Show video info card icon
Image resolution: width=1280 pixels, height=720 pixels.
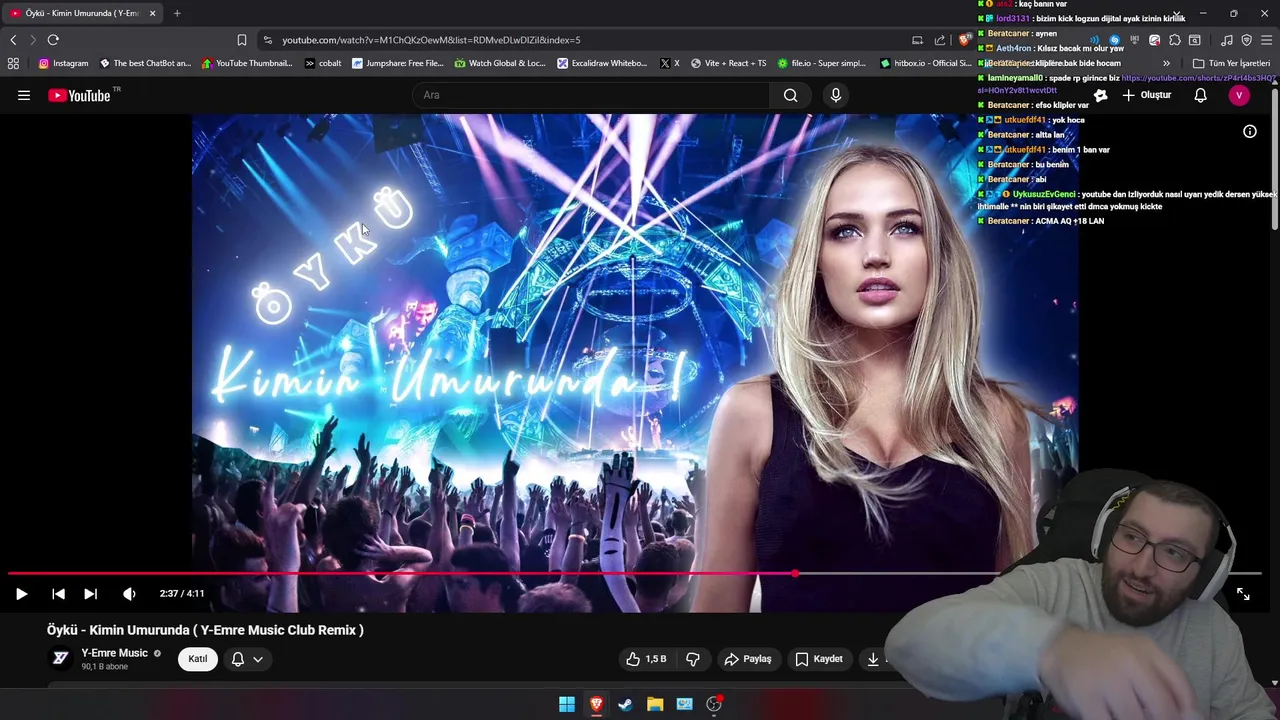[x=1249, y=131]
